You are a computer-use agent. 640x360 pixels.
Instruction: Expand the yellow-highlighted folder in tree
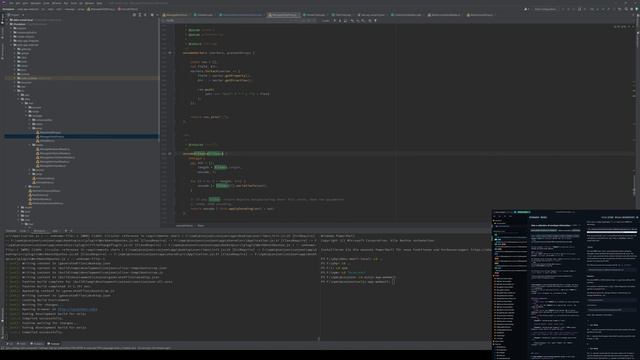(15, 78)
